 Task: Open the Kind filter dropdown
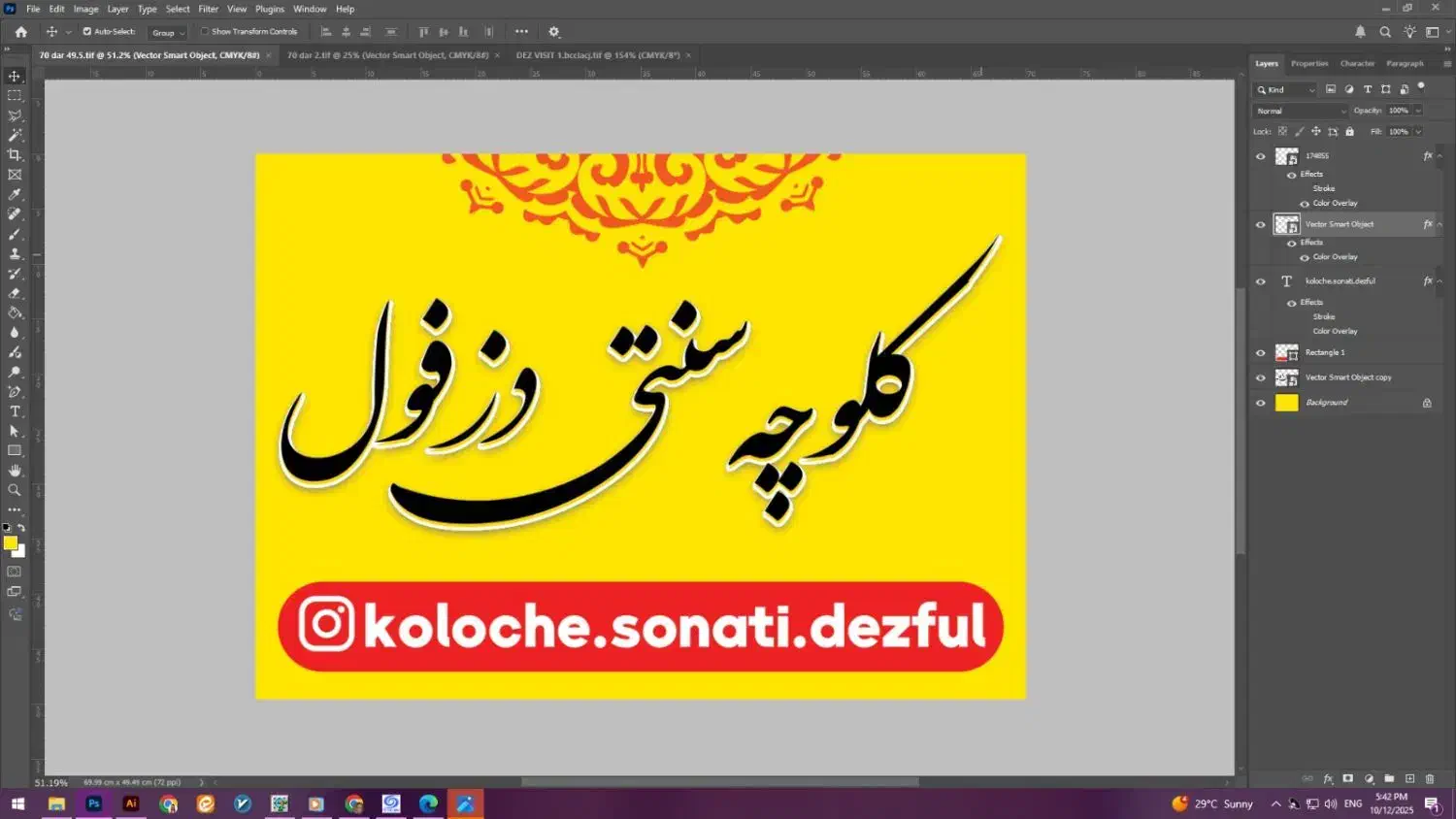pos(1286,89)
